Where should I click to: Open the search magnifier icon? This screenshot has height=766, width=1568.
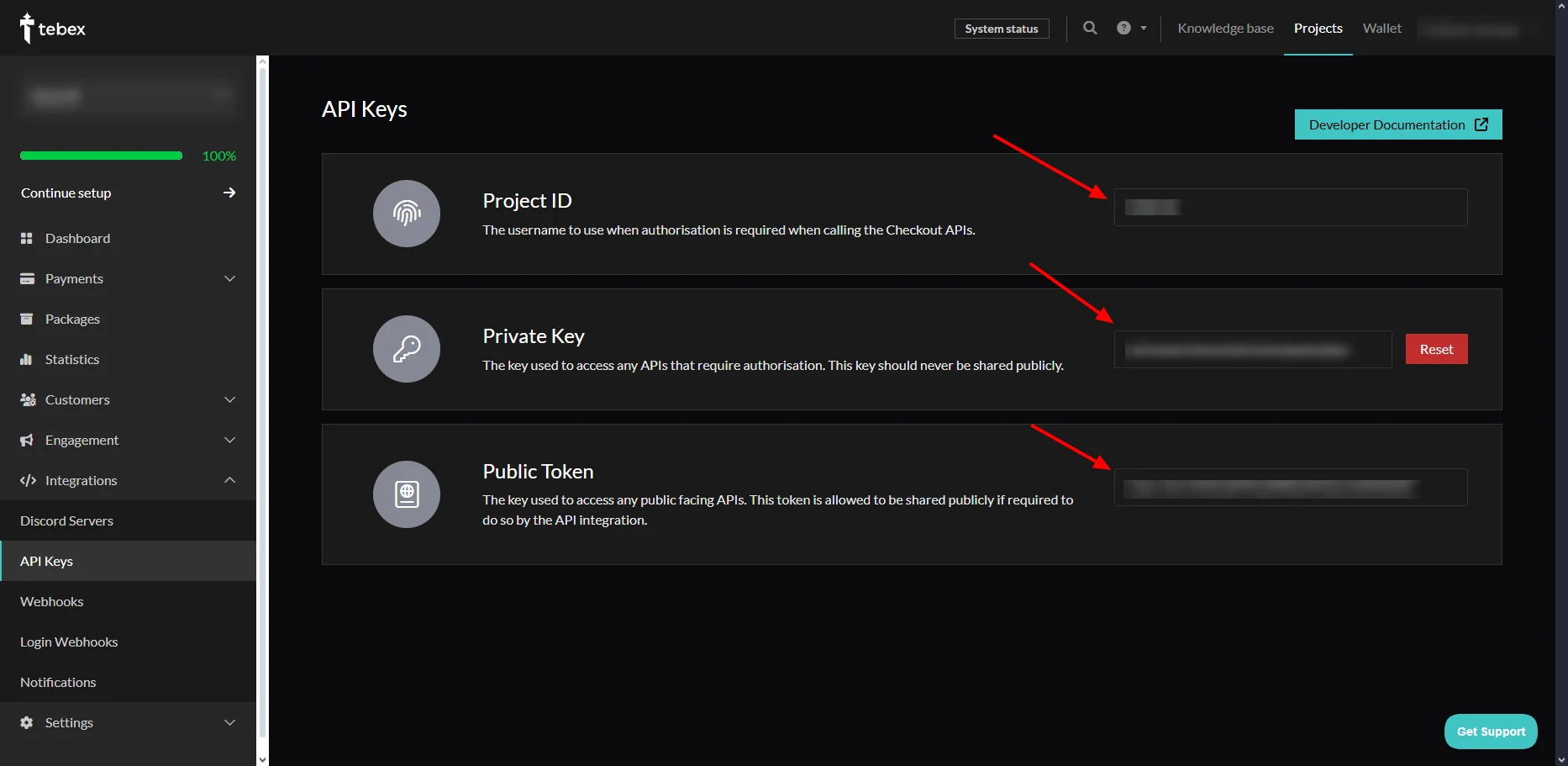pyautogui.click(x=1090, y=28)
